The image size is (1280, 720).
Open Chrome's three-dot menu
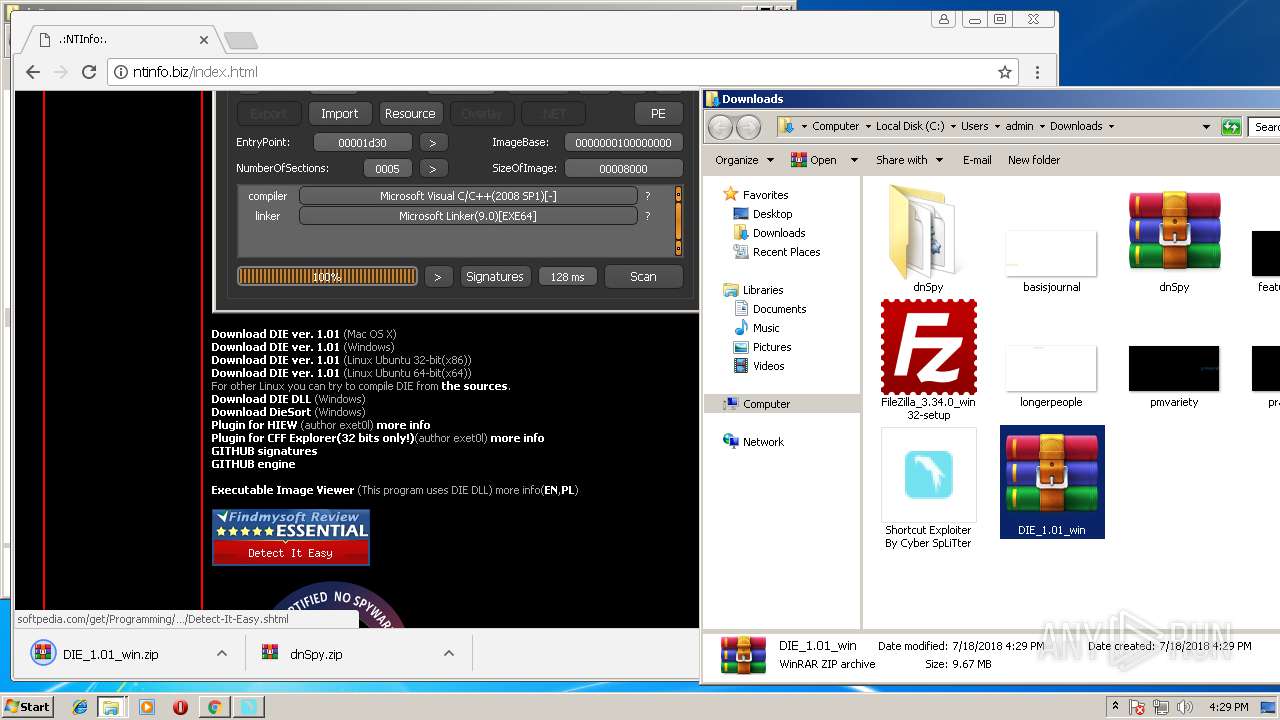pyautogui.click(x=1037, y=72)
